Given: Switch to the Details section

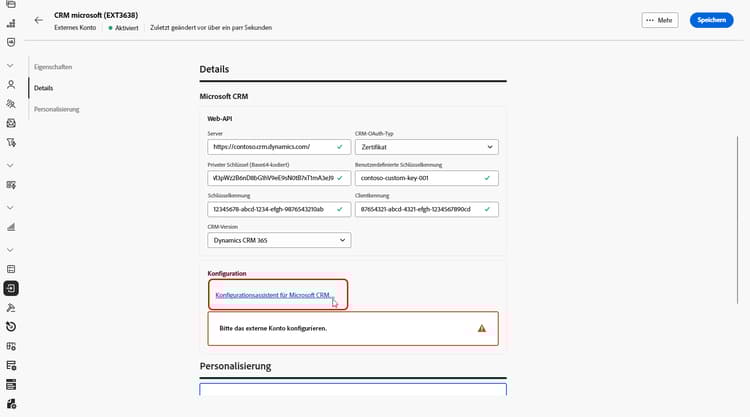Looking at the screenshot, I should point(44,88).
